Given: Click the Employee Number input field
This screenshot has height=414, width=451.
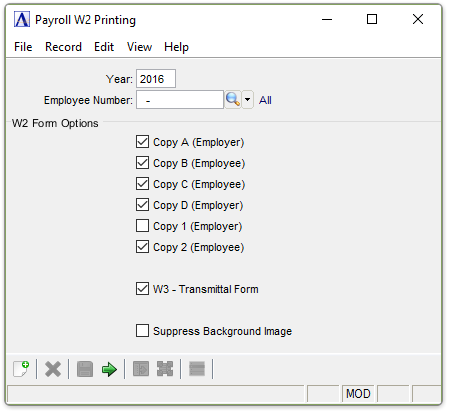Looking at the screenshot, I should 180,99.
